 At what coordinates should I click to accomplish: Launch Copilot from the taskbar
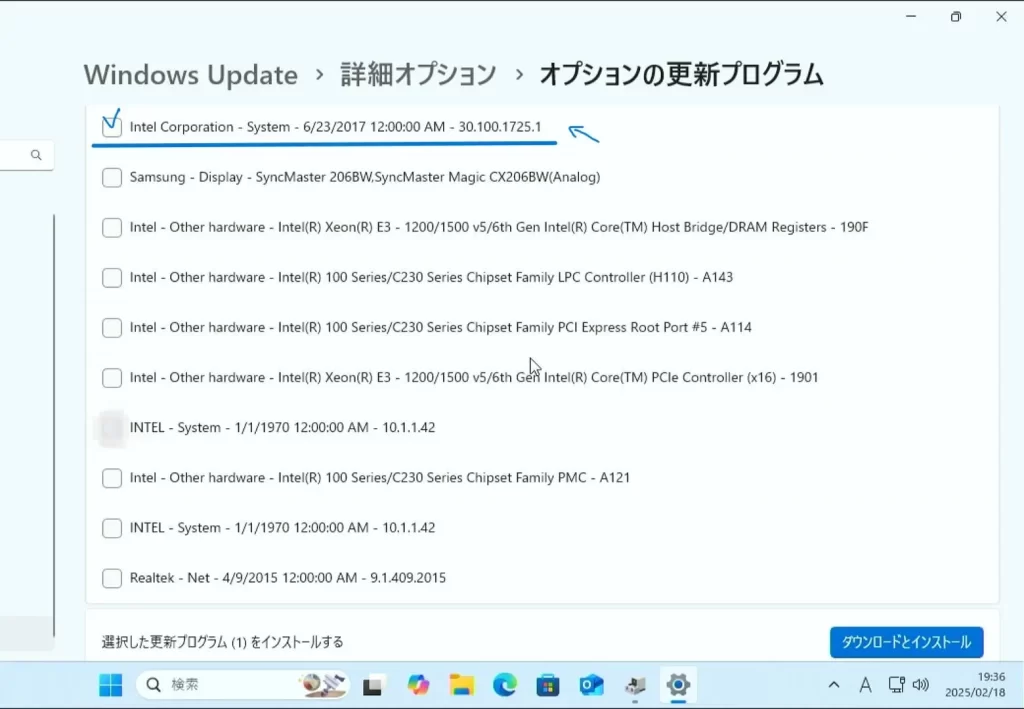[418, 685]
